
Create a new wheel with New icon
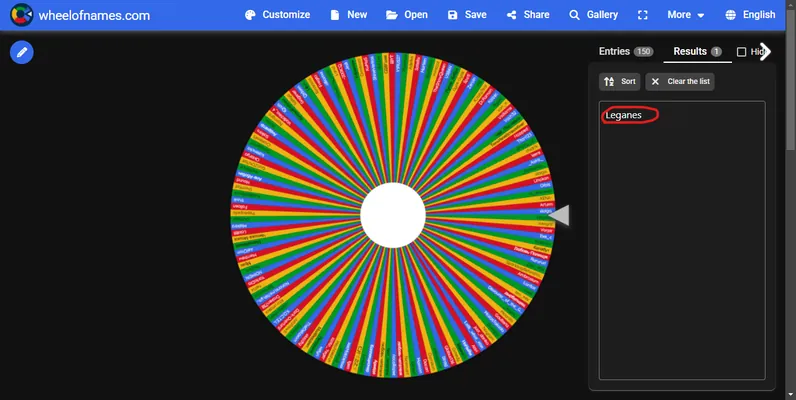(x=335, y=15)
